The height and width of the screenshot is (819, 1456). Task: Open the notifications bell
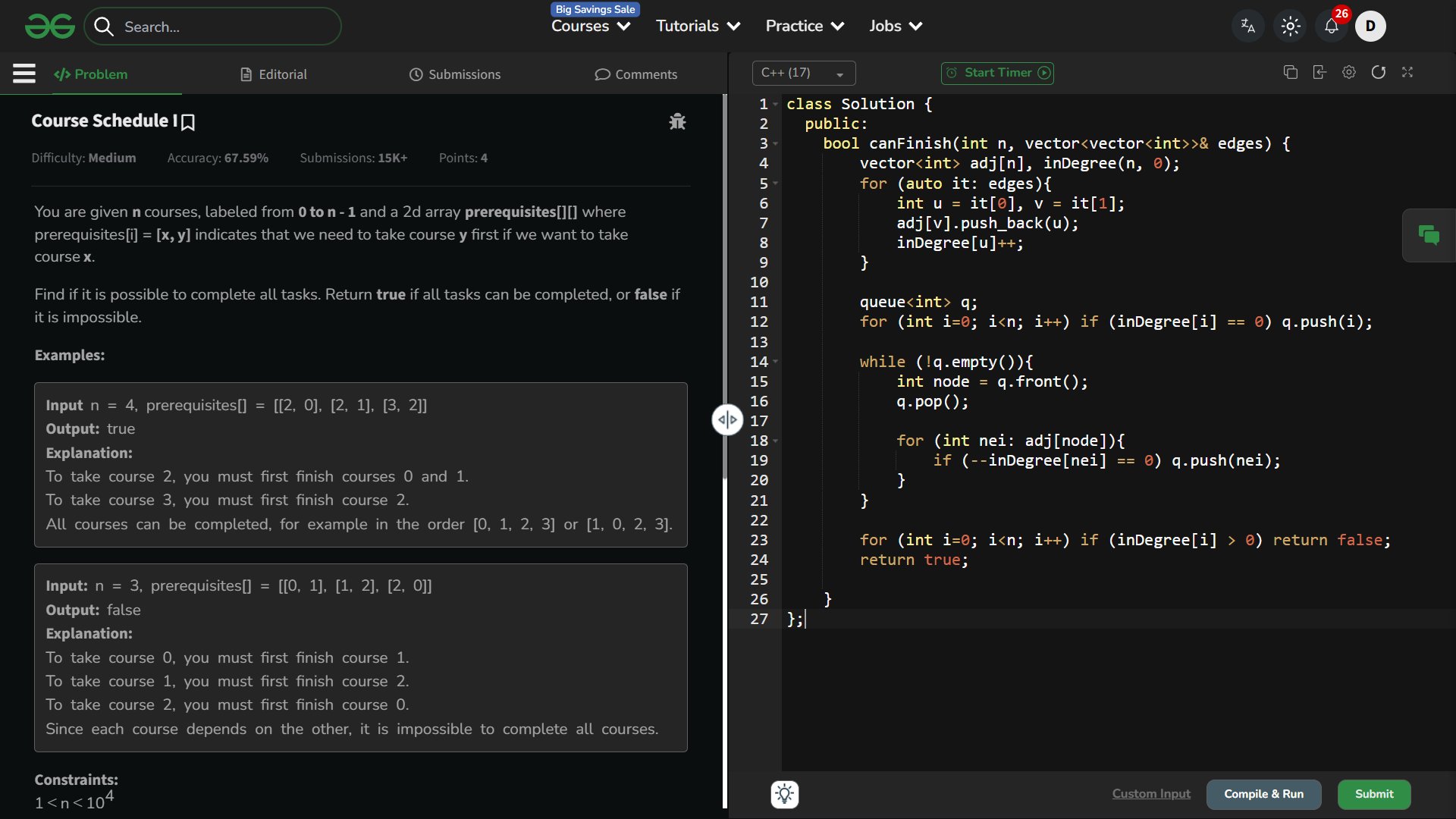coord(1332,27)
